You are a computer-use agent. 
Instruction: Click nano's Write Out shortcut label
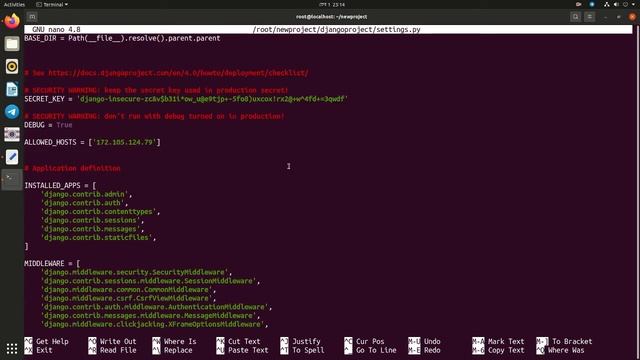pyautogui.click(x=118, y=341)
